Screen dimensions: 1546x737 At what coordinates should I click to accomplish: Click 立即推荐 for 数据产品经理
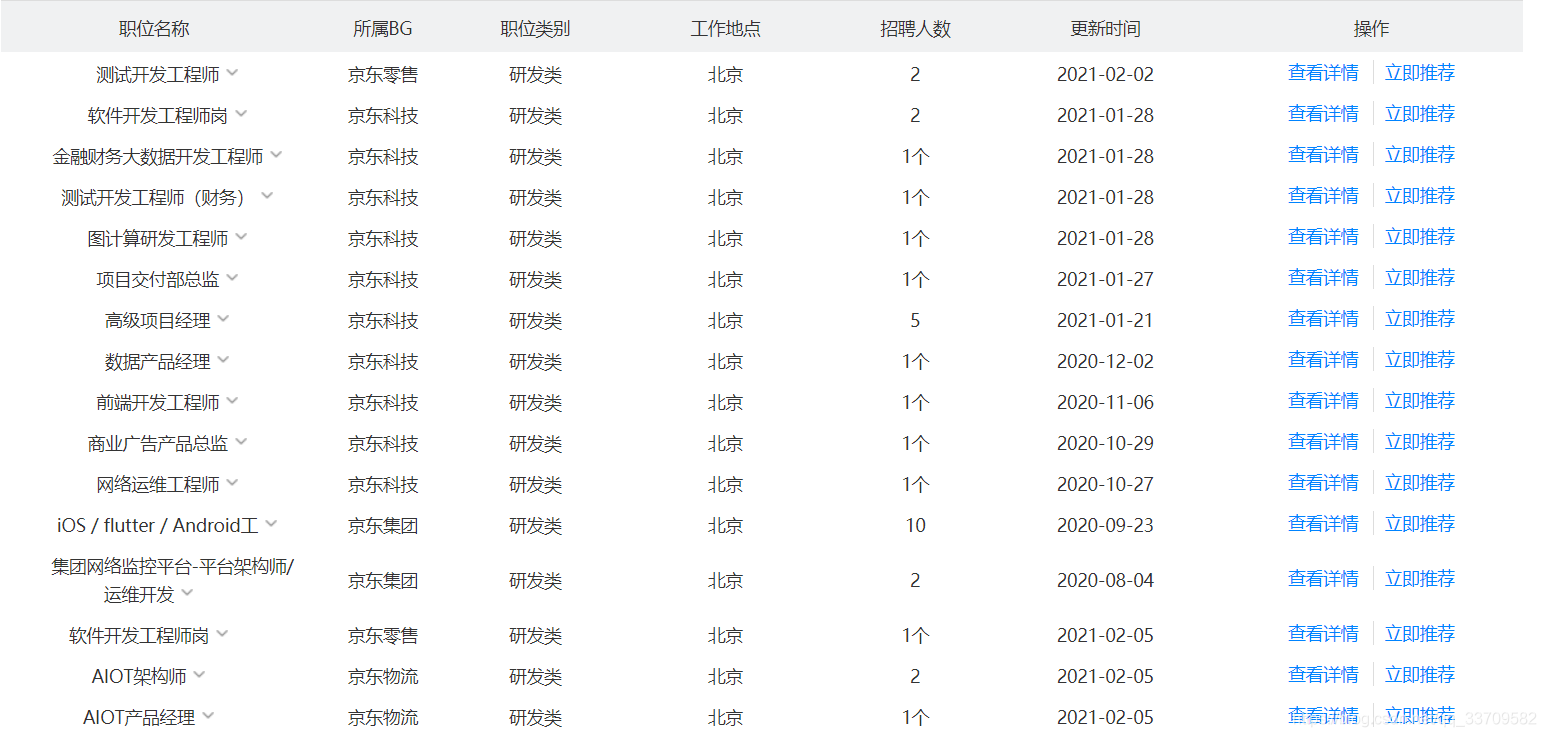(x=1419, y=360)
